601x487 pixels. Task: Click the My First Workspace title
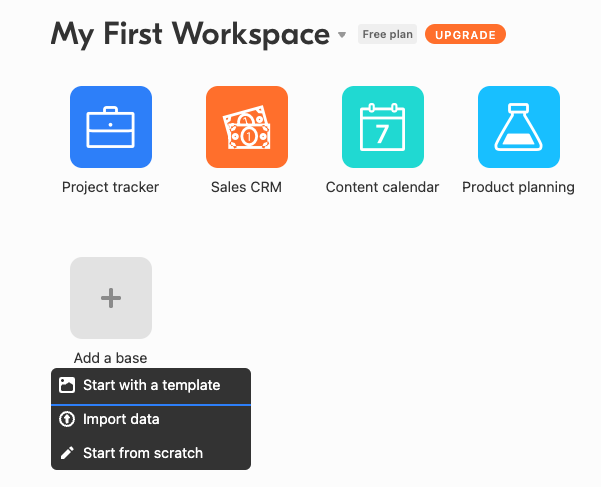coord(190,34)
